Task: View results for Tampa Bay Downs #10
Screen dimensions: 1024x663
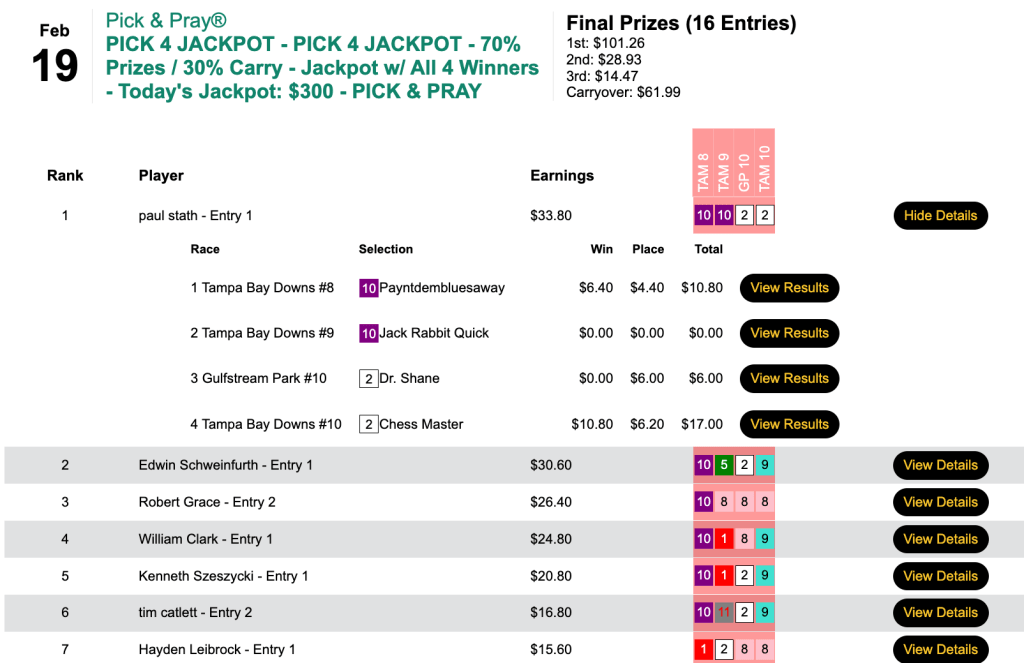Action: (789, 424)
